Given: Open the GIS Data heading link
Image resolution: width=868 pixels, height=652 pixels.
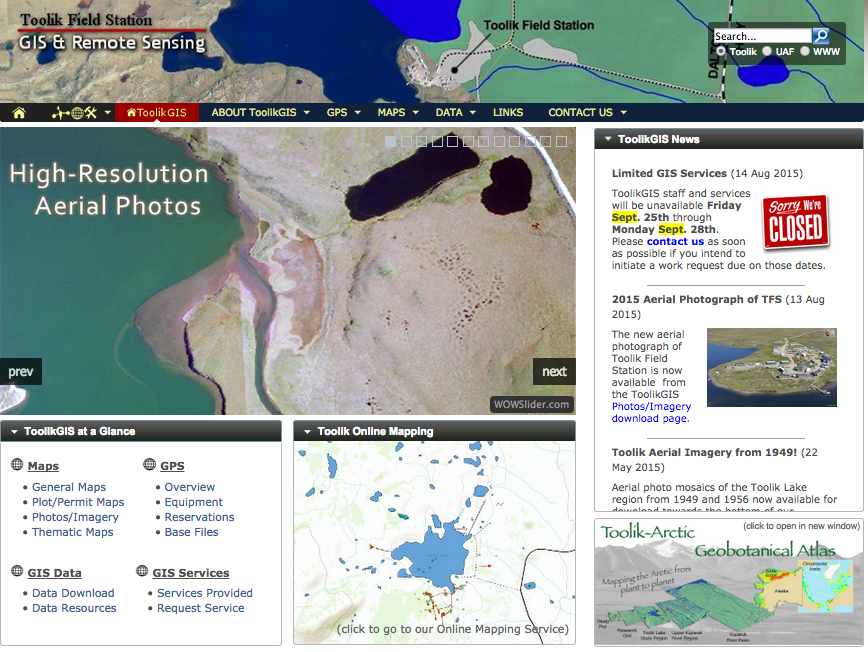Looking at the screenshot, I should point(54,573).
